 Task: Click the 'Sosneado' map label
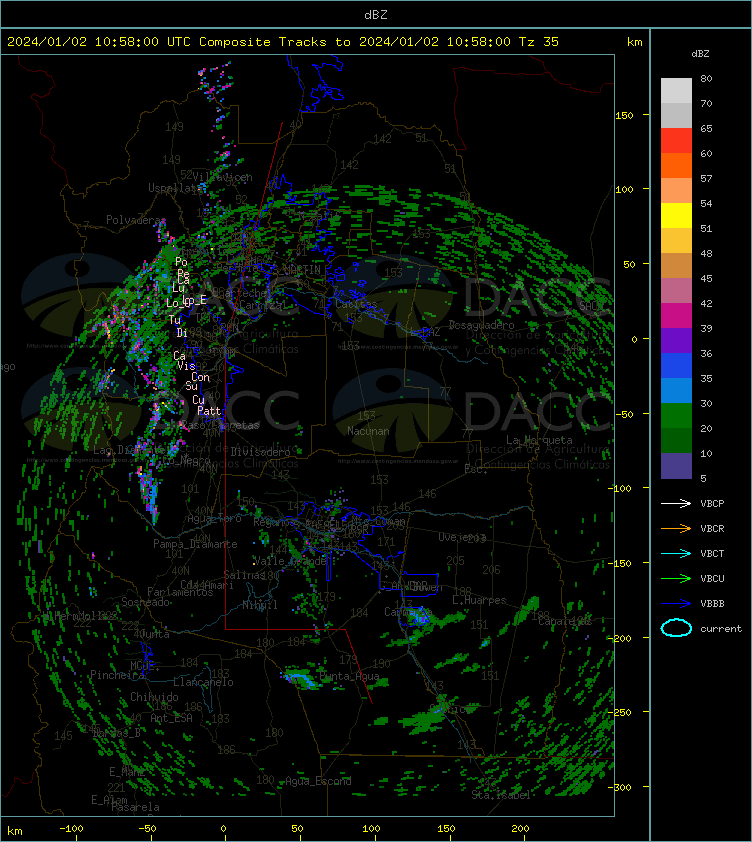(x=145, y=603)
